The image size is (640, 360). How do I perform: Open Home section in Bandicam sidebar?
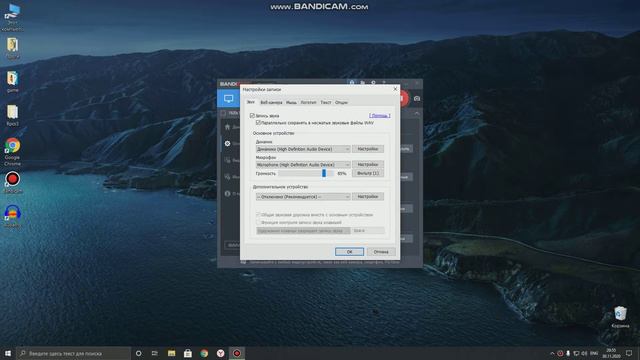227,127
